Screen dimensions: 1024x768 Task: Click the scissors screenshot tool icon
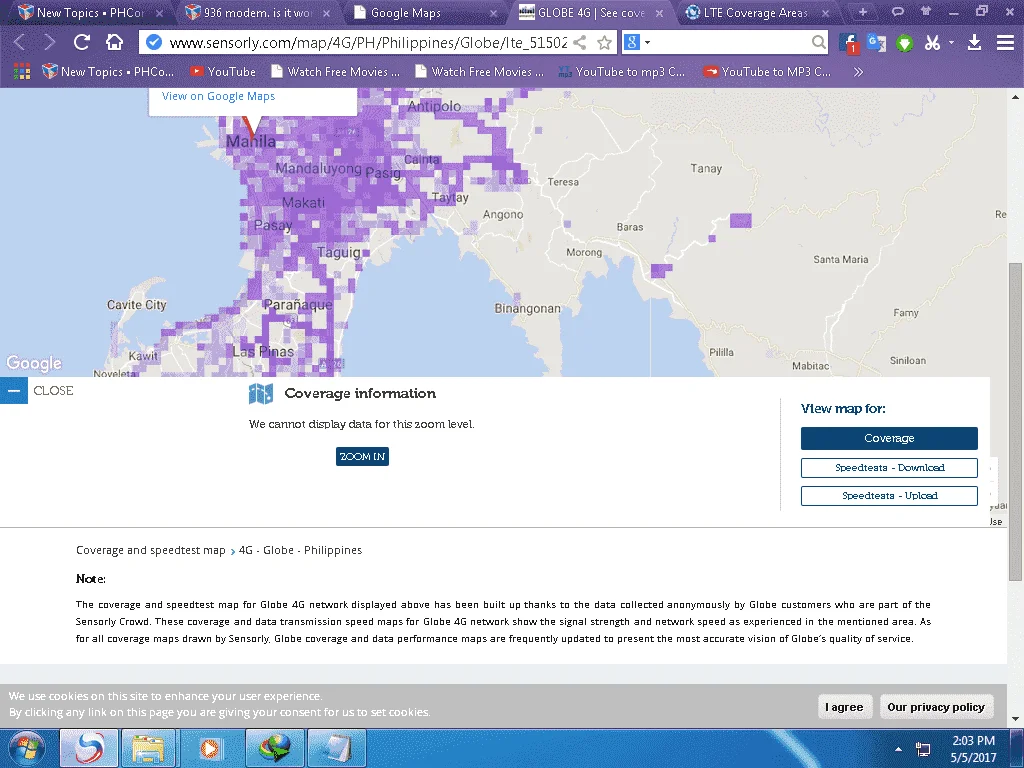coord(933,43)
